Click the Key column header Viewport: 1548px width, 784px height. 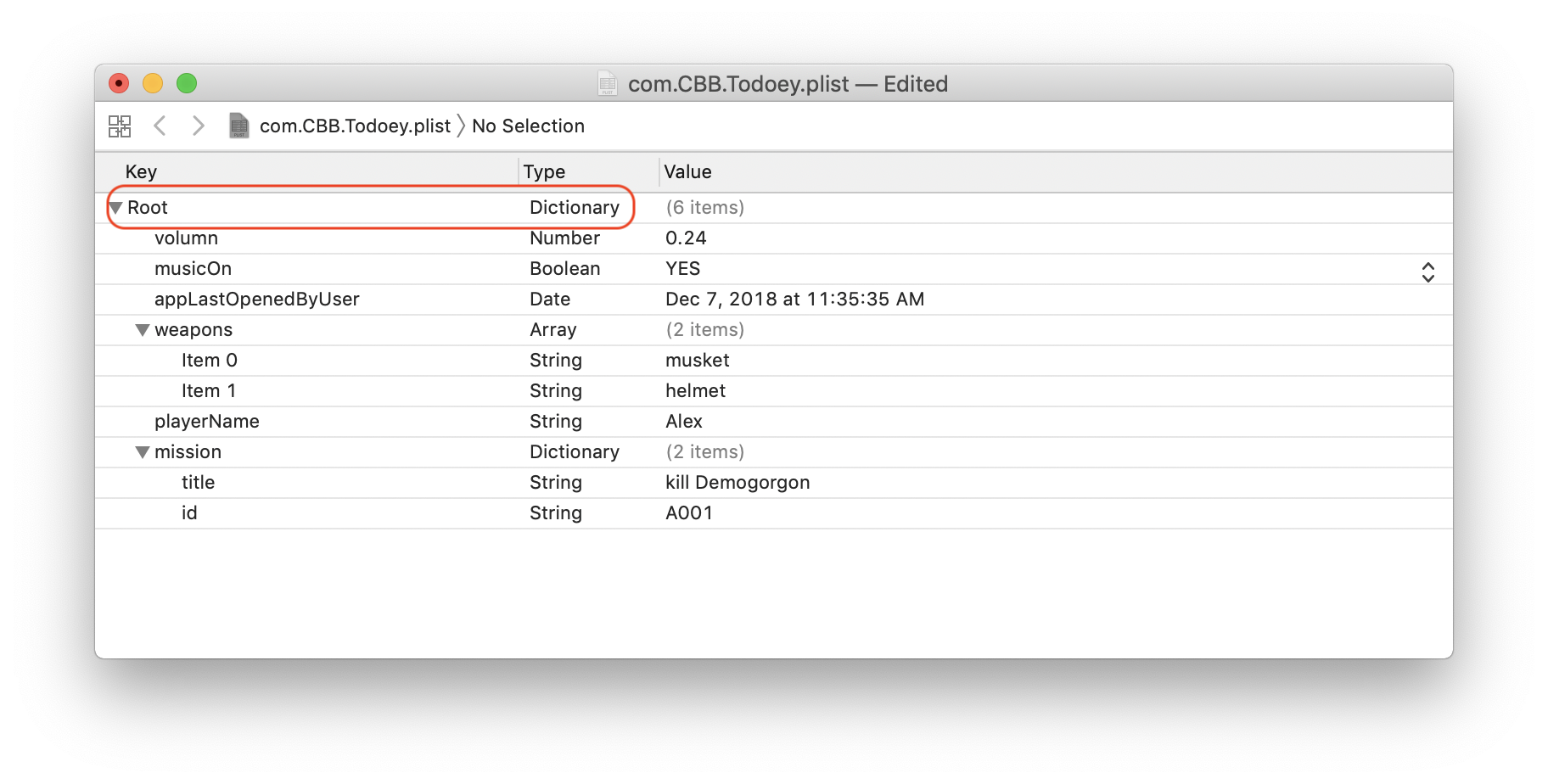tap(141, 171)
